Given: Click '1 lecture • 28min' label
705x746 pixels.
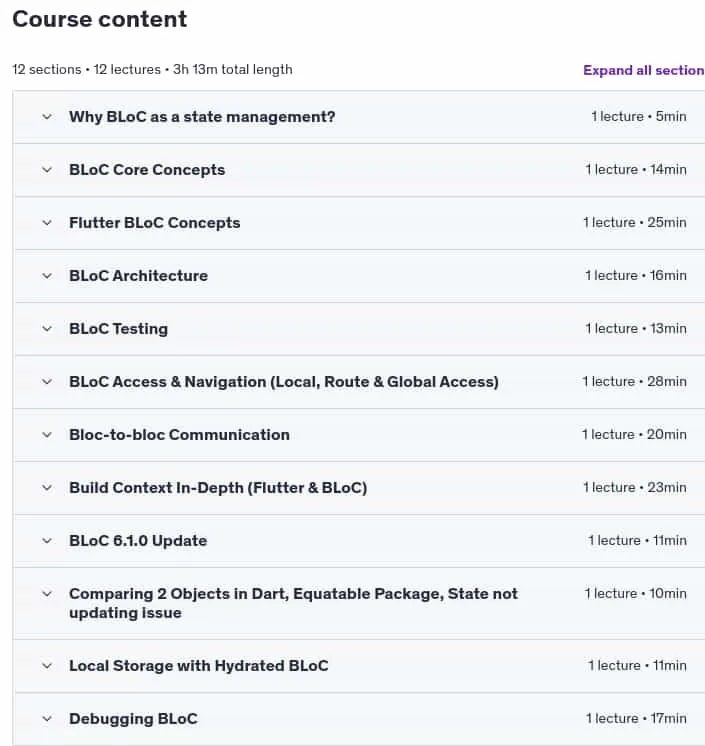Looking at the screenshot, I should (635, 382).
